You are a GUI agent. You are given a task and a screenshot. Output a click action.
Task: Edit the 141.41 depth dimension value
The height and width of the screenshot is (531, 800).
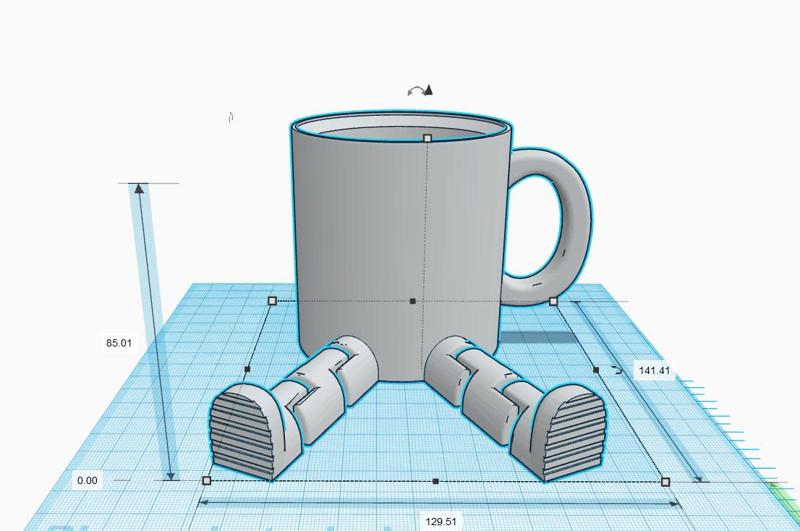click(x=654, y=370)
